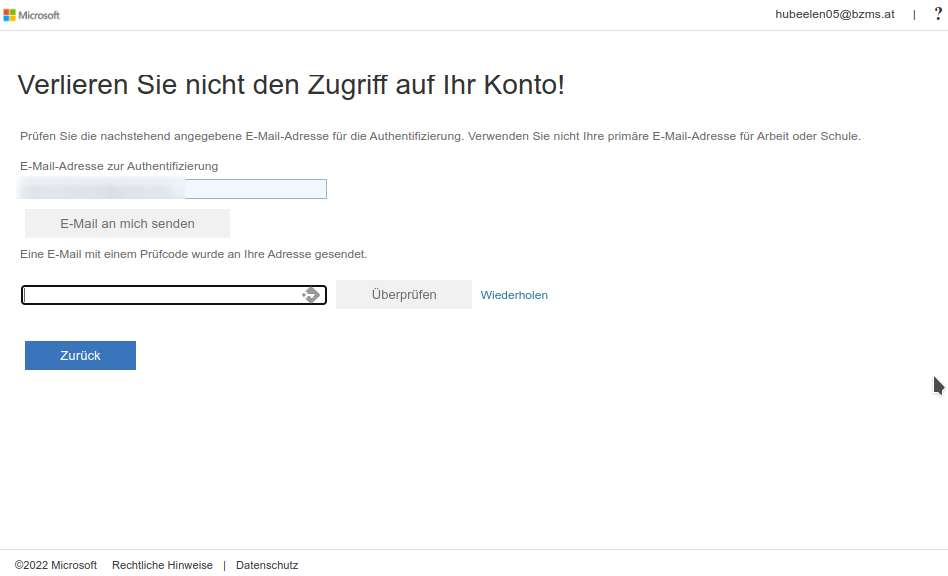Open 'Rechtliche Hinweise' footer link
The image size is (948, 576).
162,565
